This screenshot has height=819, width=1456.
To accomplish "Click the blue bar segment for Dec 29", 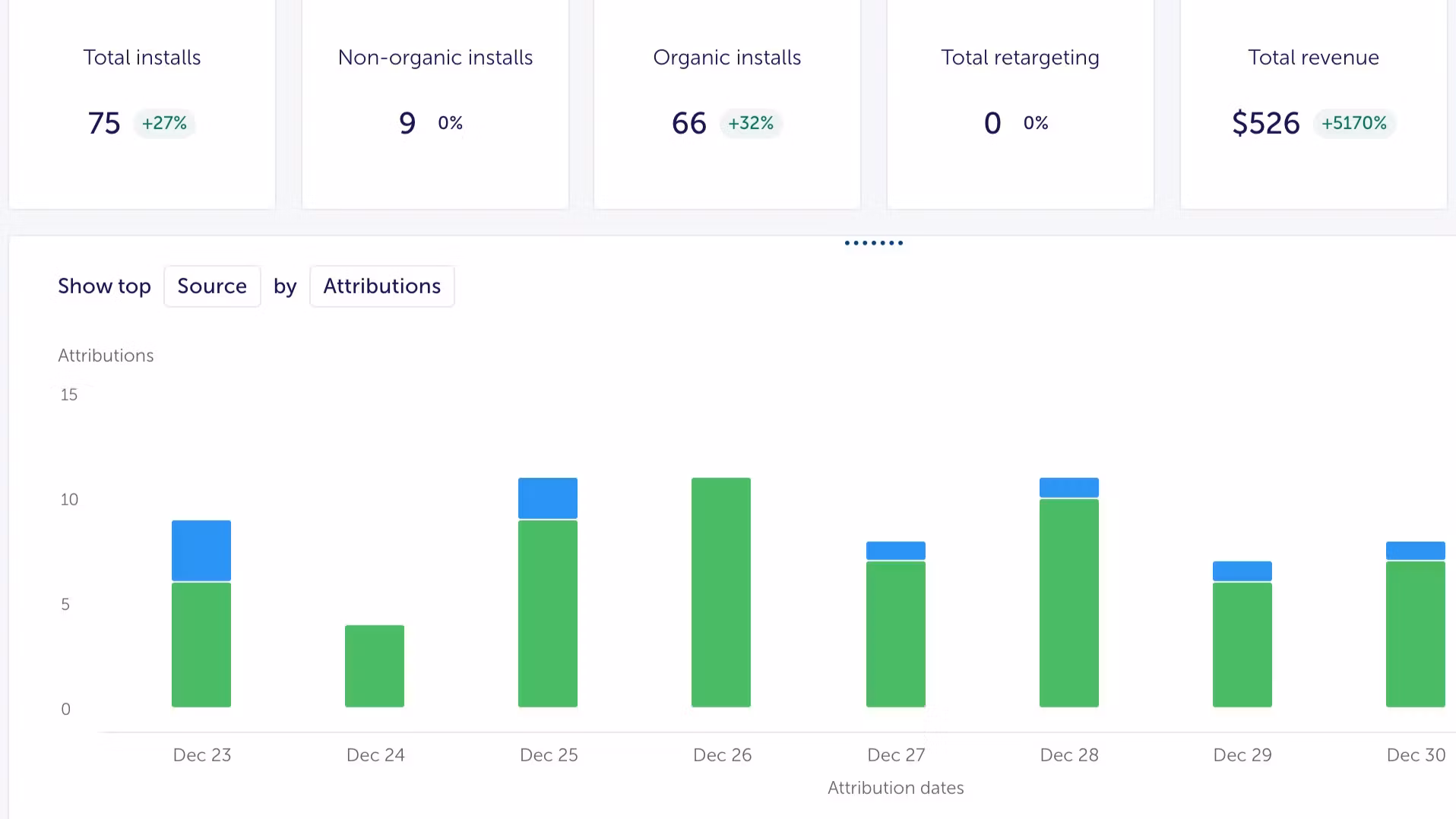I will [1242, 571].
